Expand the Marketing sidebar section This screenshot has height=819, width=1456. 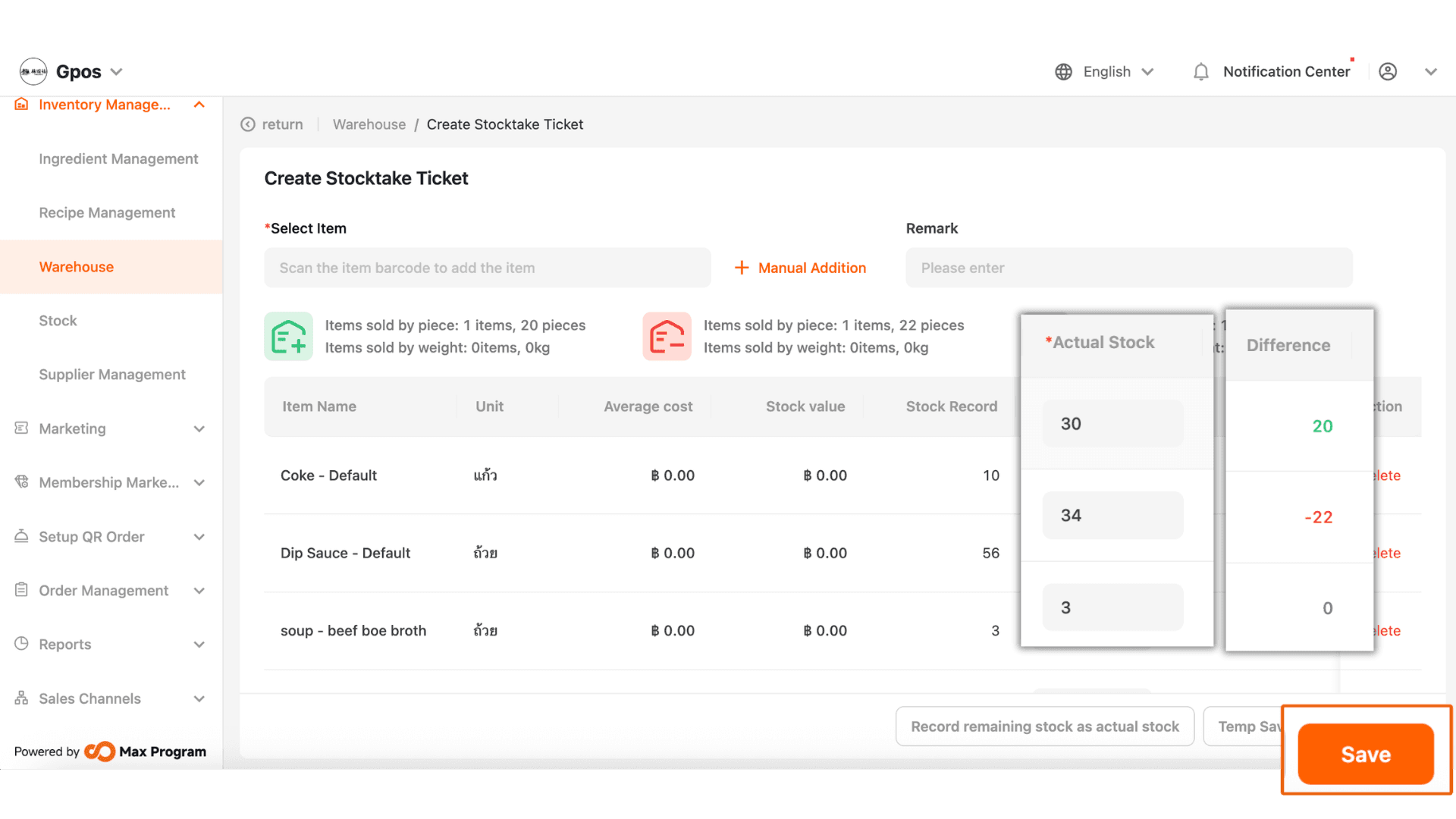[199, 428]
